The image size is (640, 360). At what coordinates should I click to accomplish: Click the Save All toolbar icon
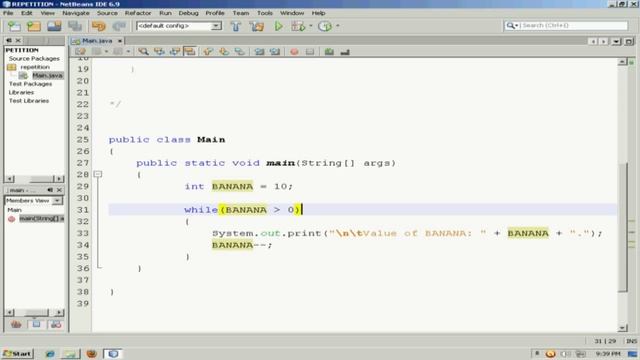tap(75, 26)
